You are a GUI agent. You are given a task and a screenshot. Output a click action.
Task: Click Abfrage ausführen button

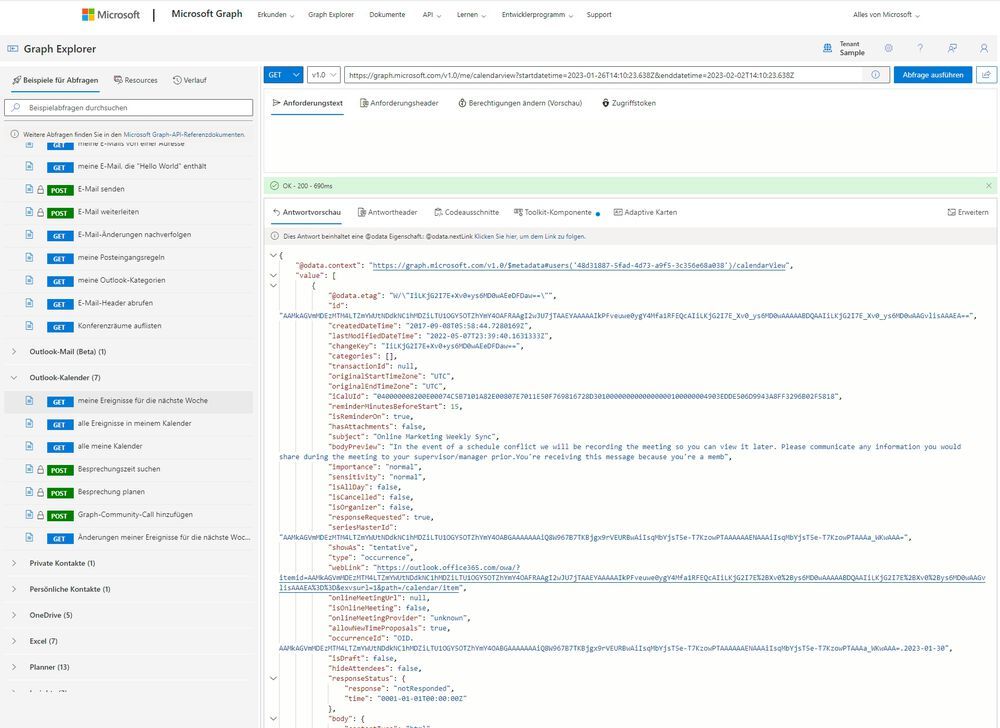tap(932, 75)
